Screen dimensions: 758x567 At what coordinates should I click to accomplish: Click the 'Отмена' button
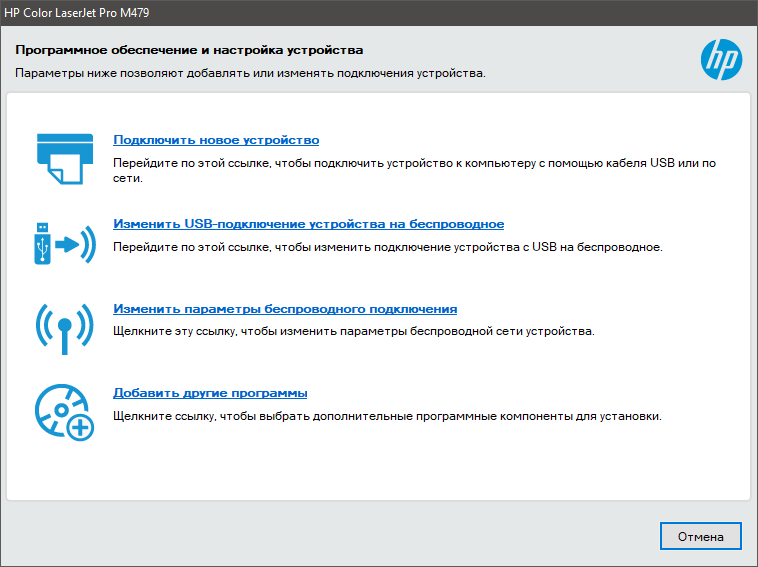(700, 536)
